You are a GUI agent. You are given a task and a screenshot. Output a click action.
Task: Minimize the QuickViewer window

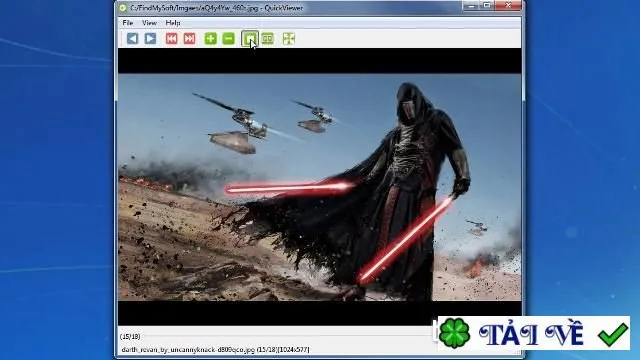click(x=471, y=6)
